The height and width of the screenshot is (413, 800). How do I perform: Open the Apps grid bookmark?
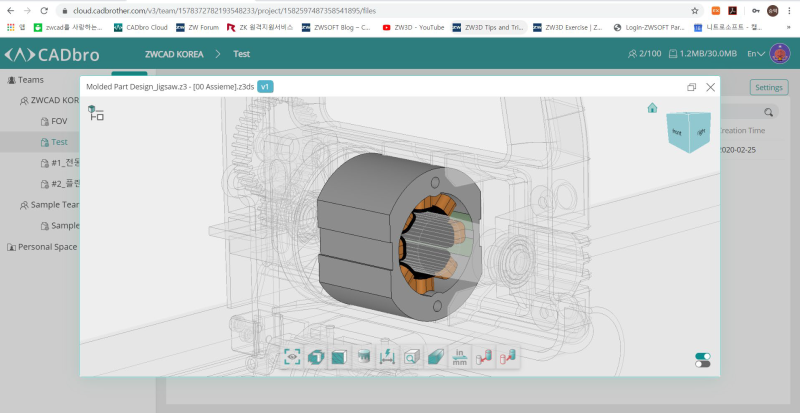coord(16,28)
